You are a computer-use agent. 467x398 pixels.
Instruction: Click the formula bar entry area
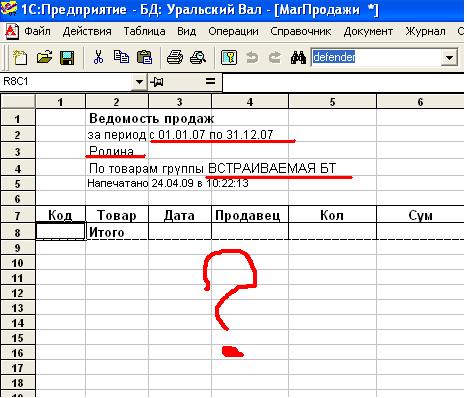point(343,82)
